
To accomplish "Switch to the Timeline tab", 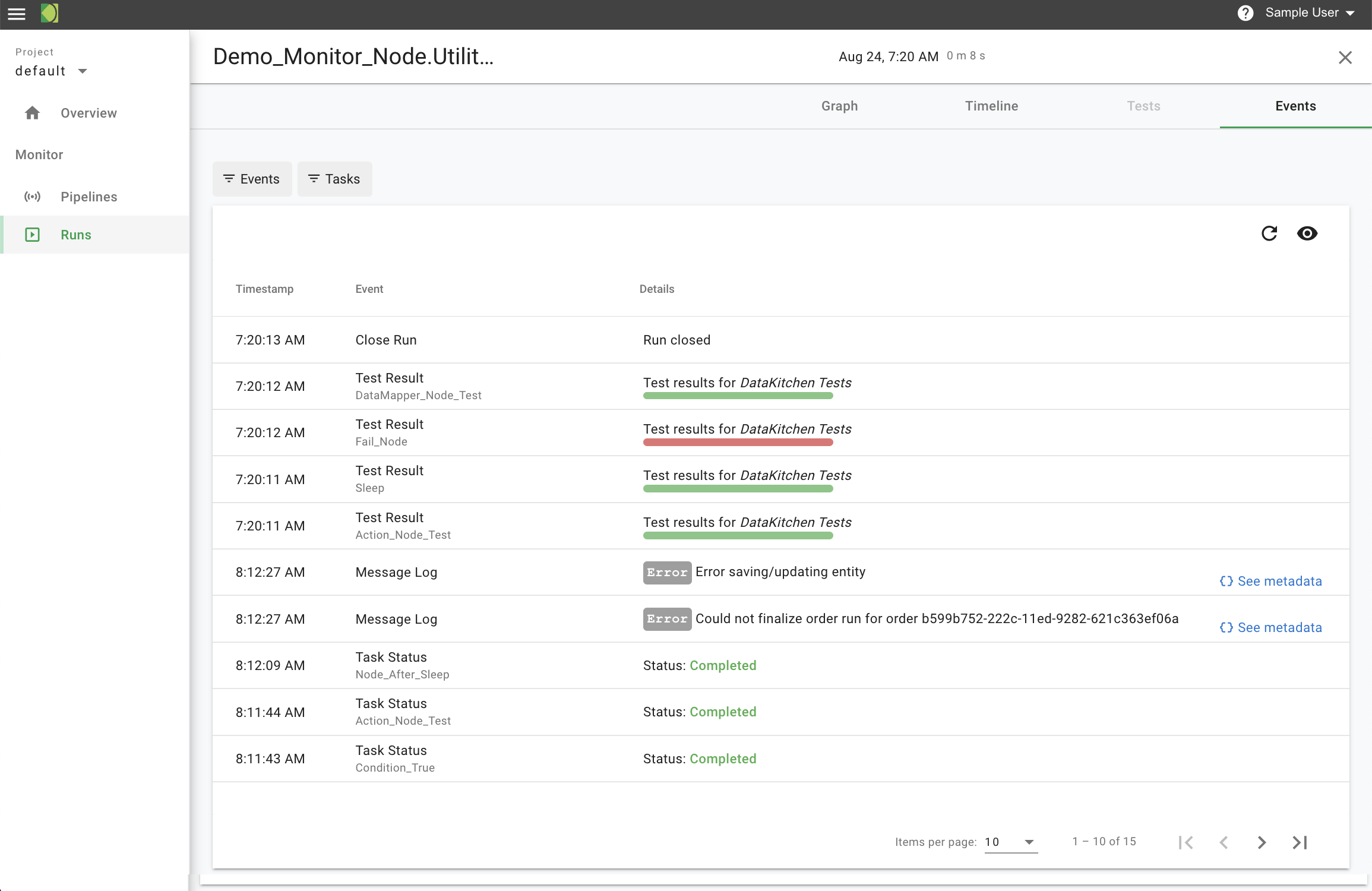I will pos(991,106).
